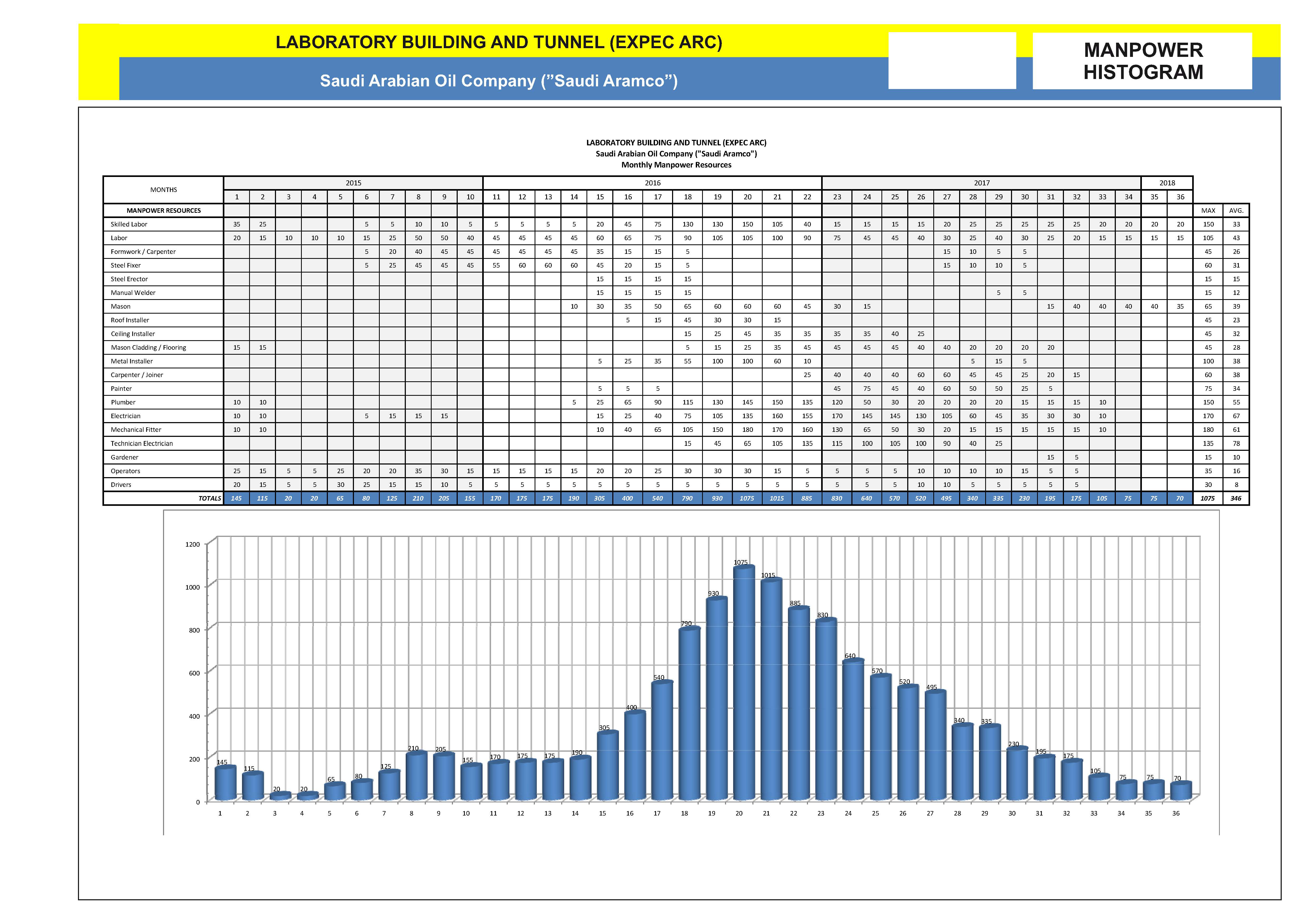Image resolution: width=1307 pixels, height=924 pixels.
Task: Select the Painter row label
Action: tap(121, 388)
